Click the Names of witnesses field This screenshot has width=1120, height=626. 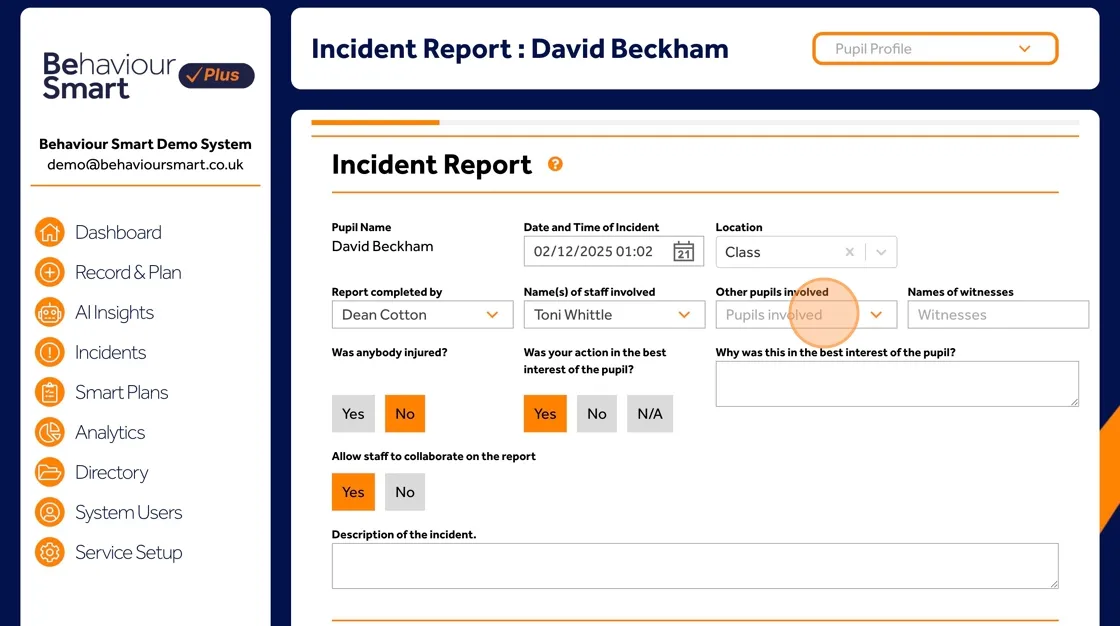point(997,314)
